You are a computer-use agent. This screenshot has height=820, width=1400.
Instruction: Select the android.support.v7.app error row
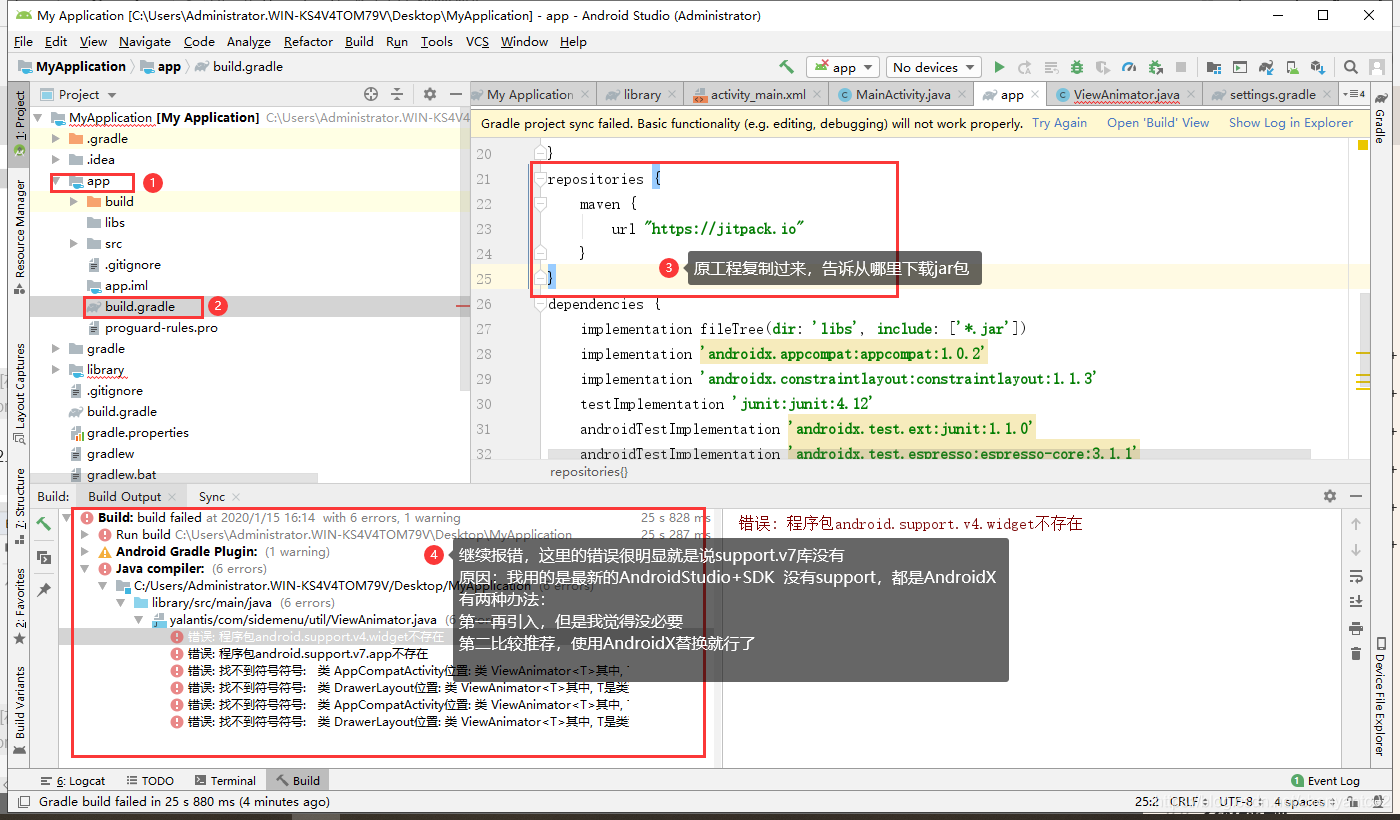point(307,654)
